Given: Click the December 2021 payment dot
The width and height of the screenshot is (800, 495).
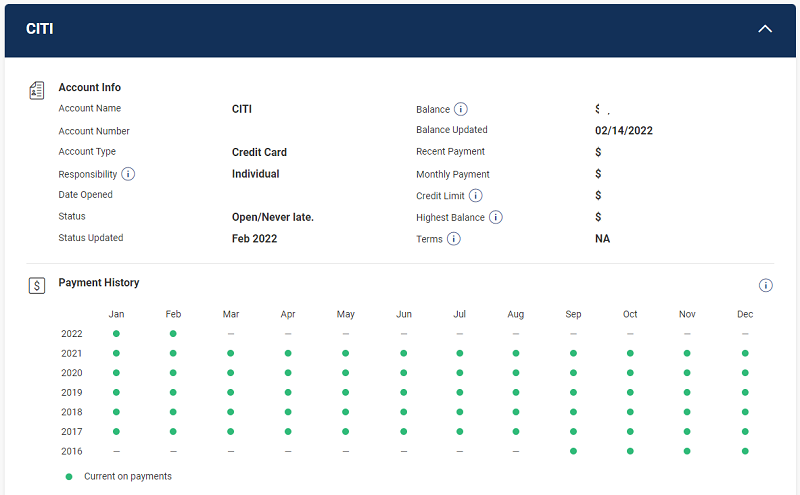Looking at the screenshot, I should click(745, 353).
